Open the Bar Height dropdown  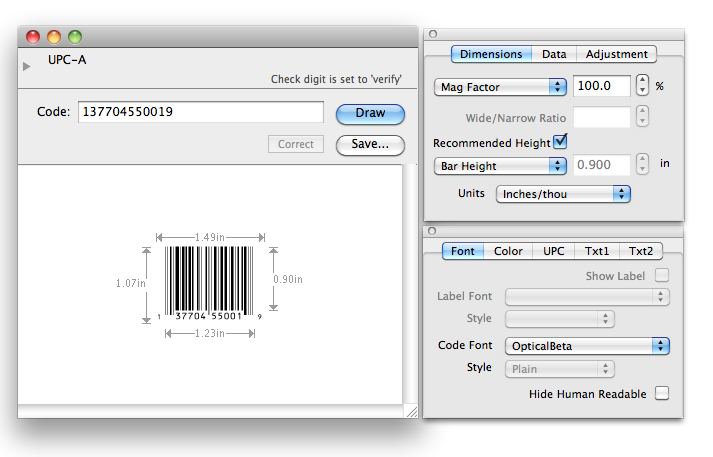point(500,166)
